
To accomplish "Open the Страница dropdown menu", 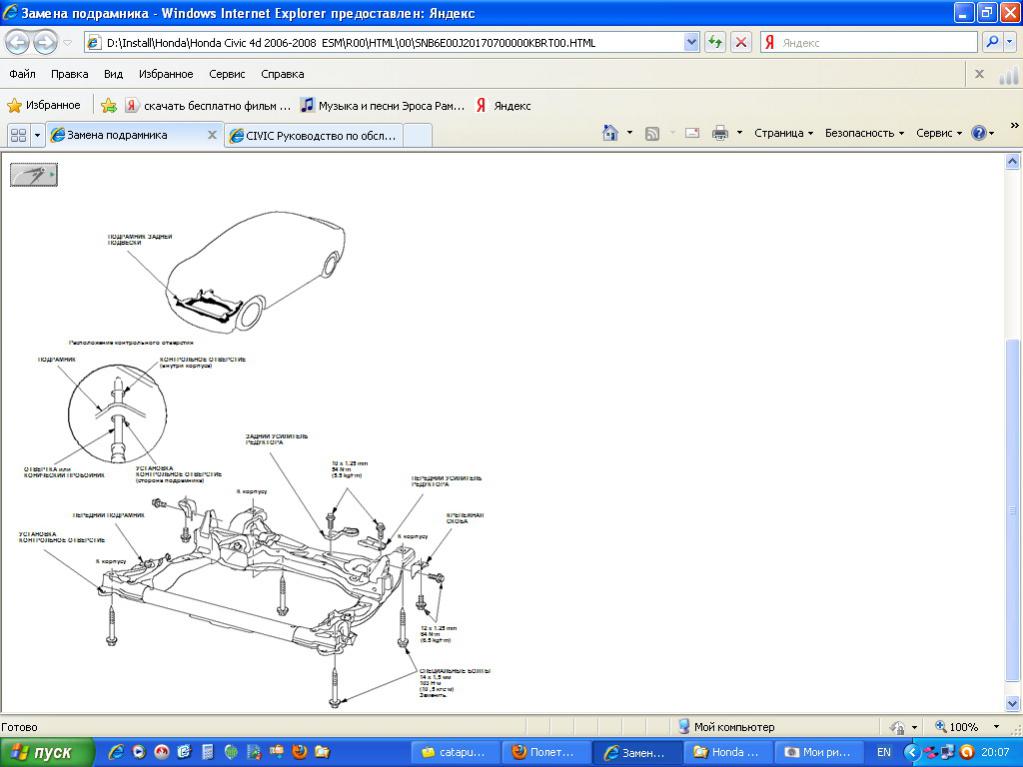I will [x=783, y=133].
